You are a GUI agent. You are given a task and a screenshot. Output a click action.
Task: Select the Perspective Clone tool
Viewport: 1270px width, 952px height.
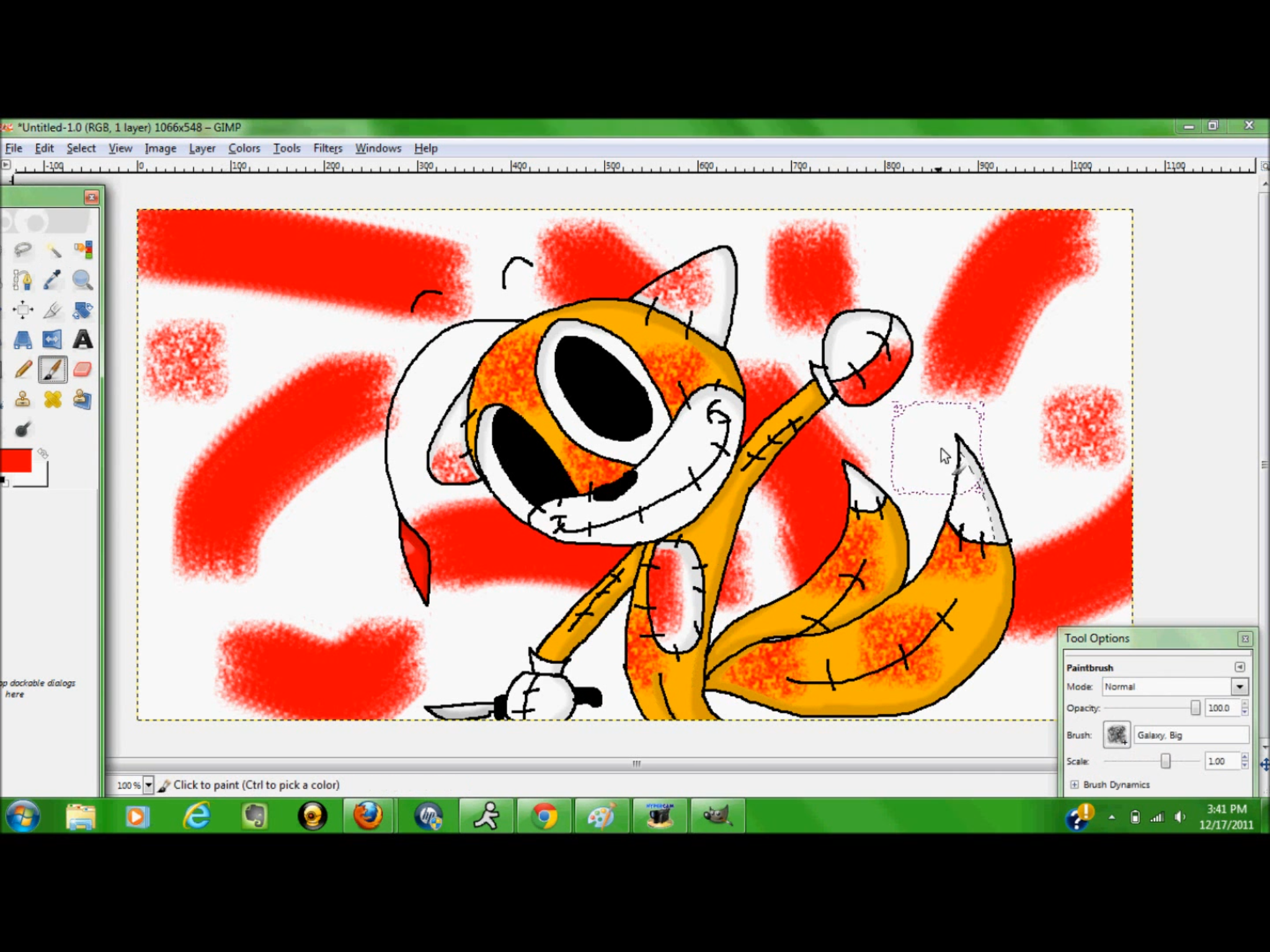point(82,400)
